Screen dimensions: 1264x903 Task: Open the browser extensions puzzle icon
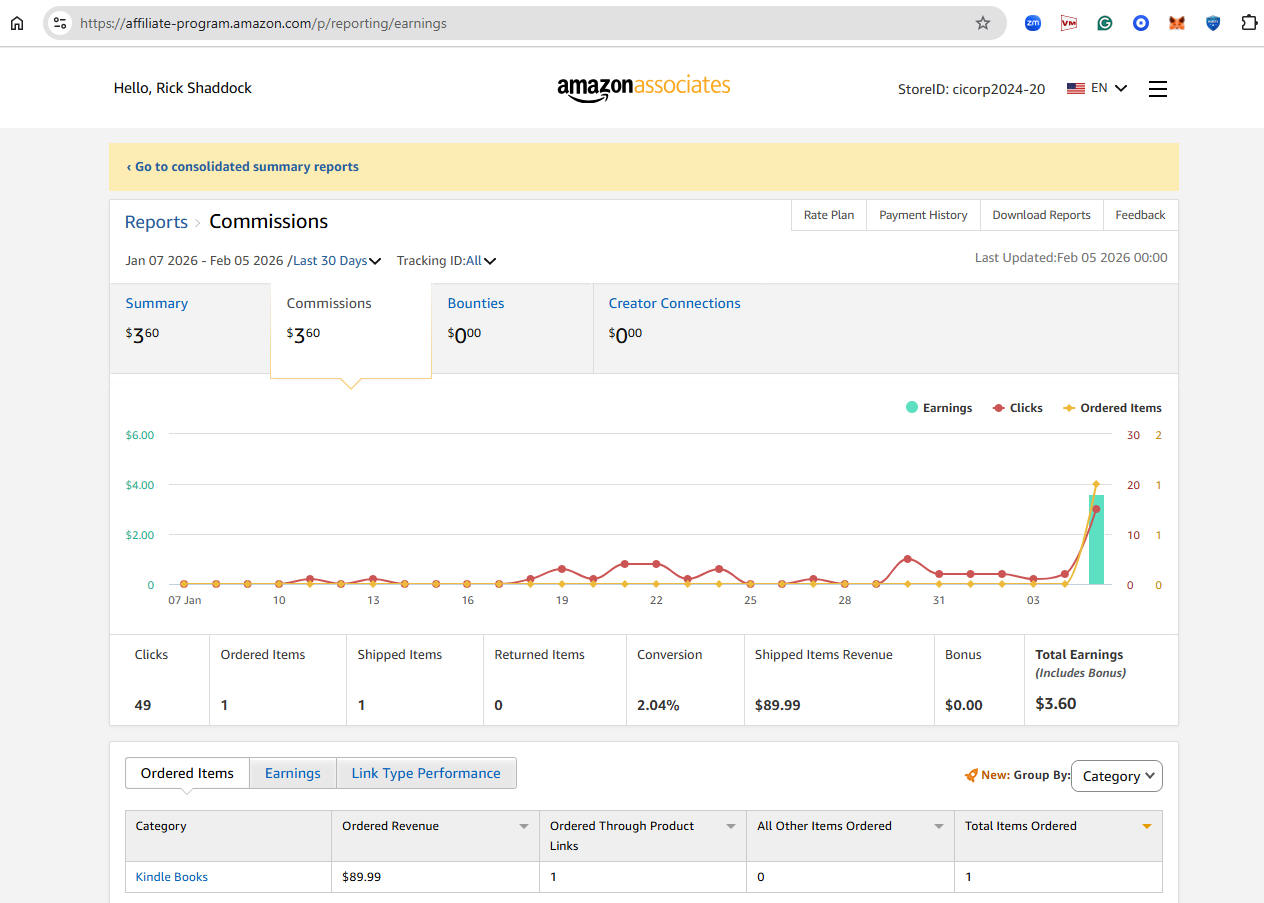point(1248,23)
